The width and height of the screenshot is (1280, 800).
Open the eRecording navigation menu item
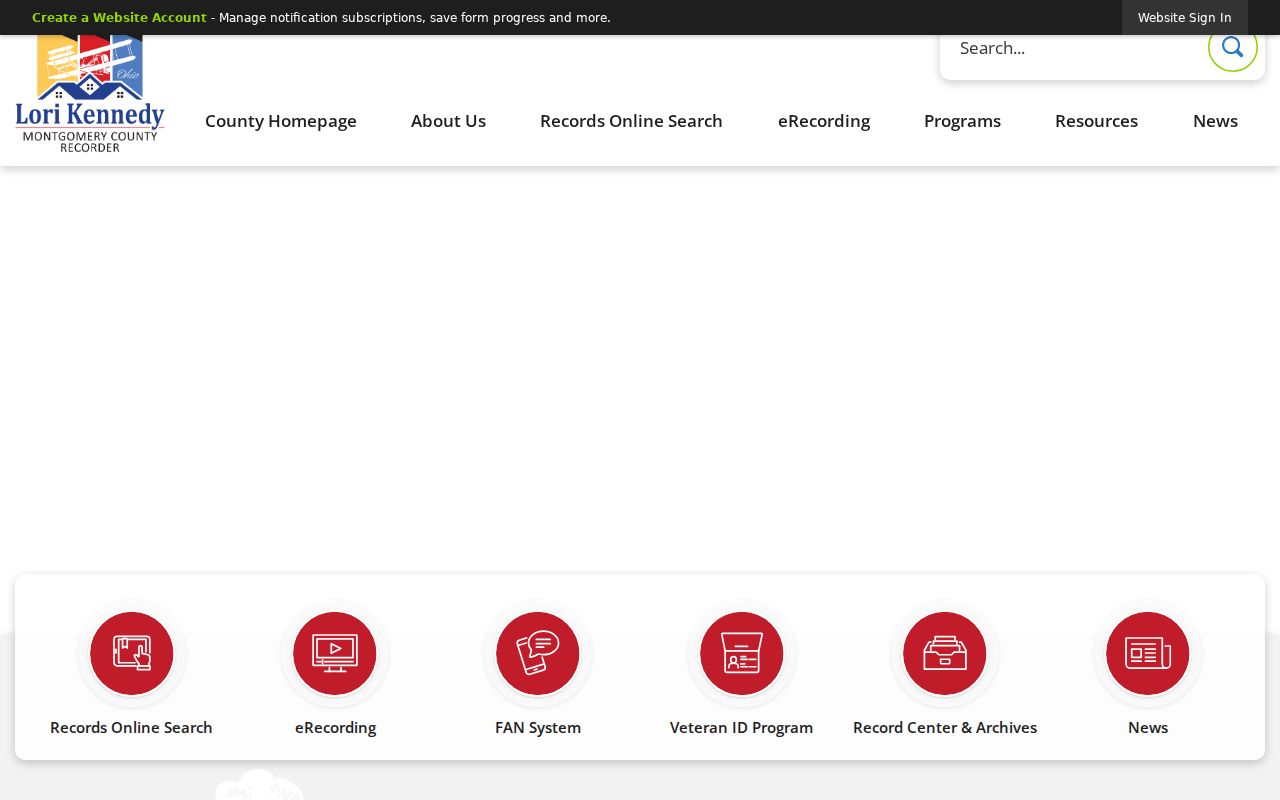coord(824,121)
